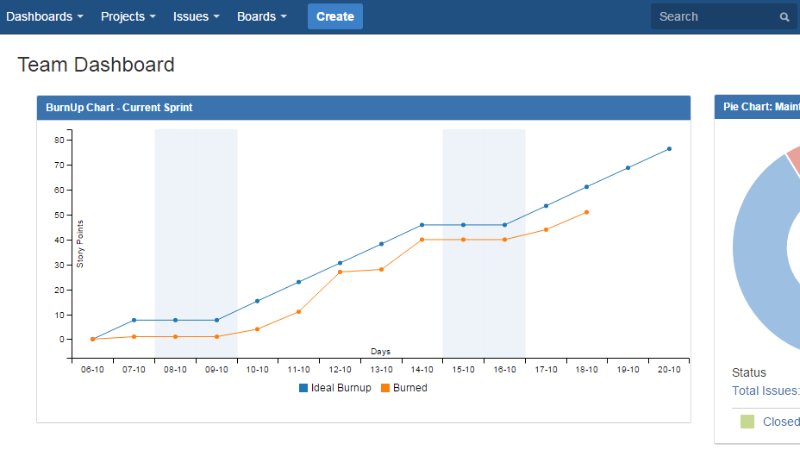Click the 06-10 axis date label
This screenshot has width=800, height=450.
point(92,369)
